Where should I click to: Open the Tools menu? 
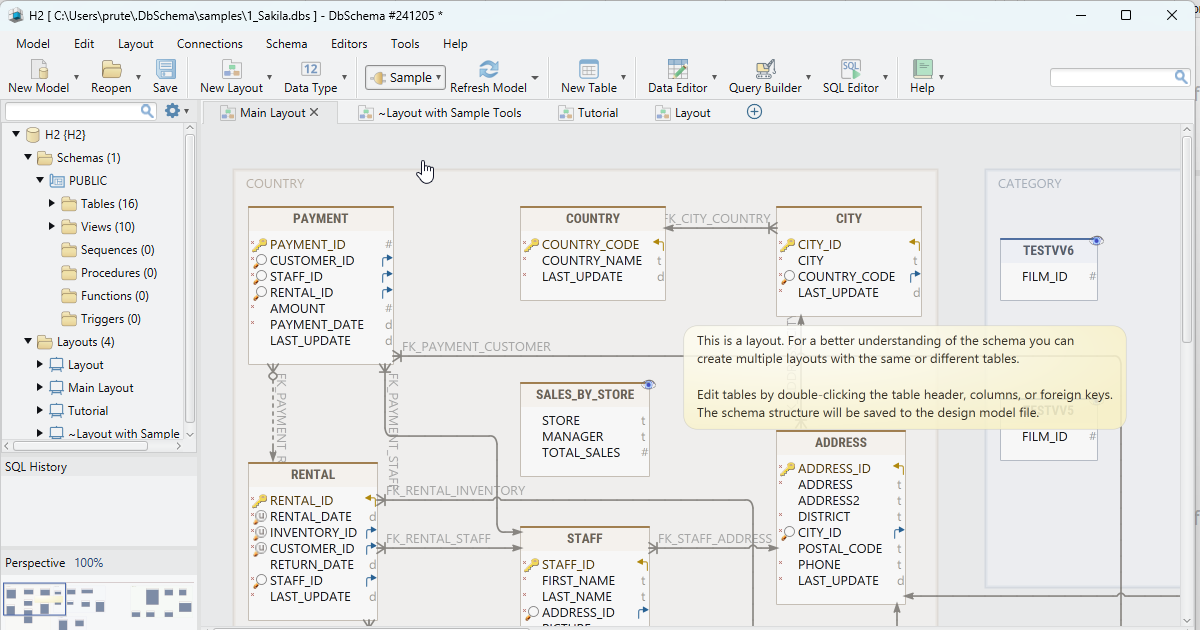404,43
